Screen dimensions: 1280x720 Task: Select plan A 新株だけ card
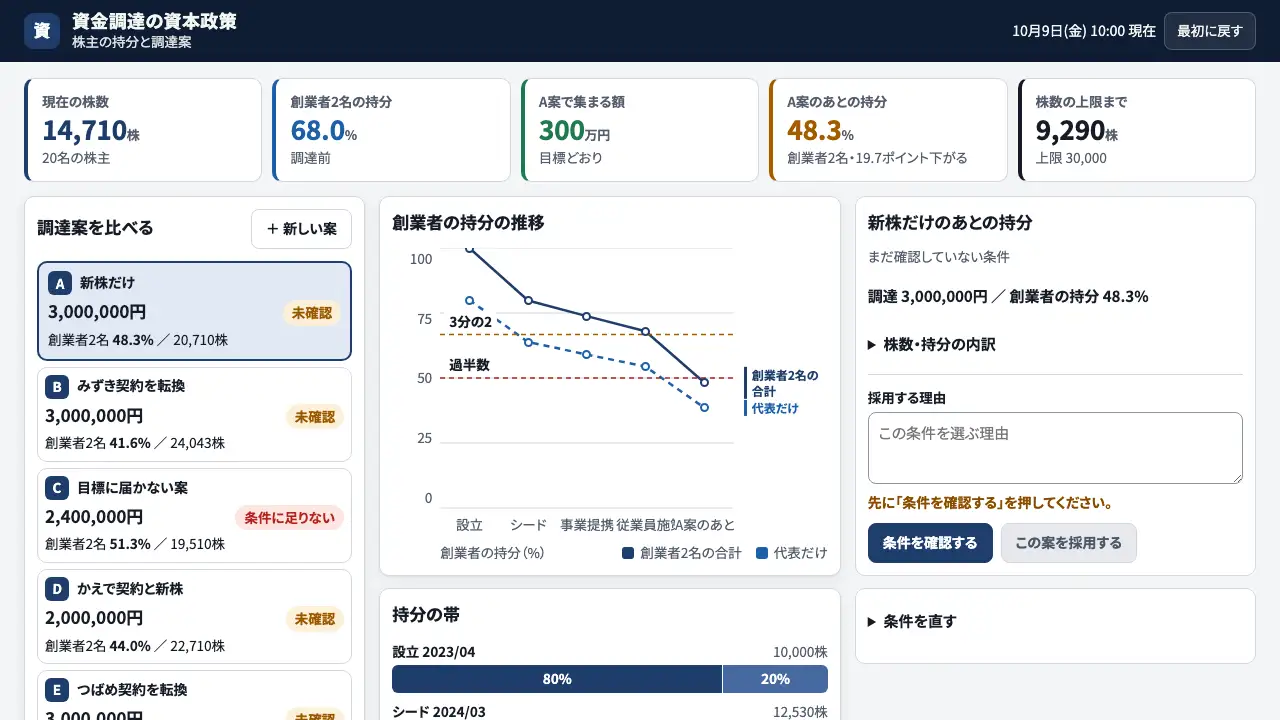[x=194, y=311]
